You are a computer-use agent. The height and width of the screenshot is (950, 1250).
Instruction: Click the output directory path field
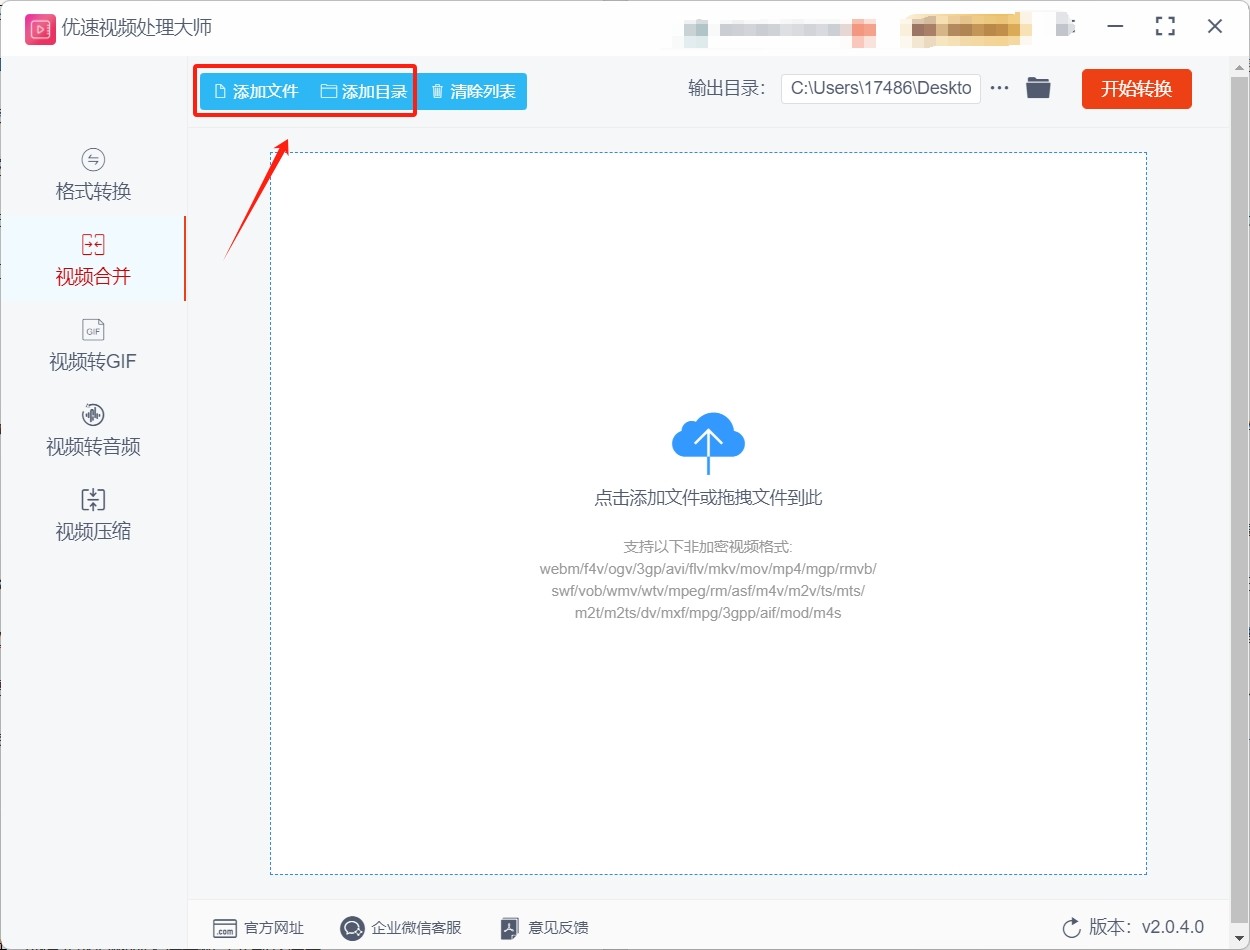tap(880, 88)
